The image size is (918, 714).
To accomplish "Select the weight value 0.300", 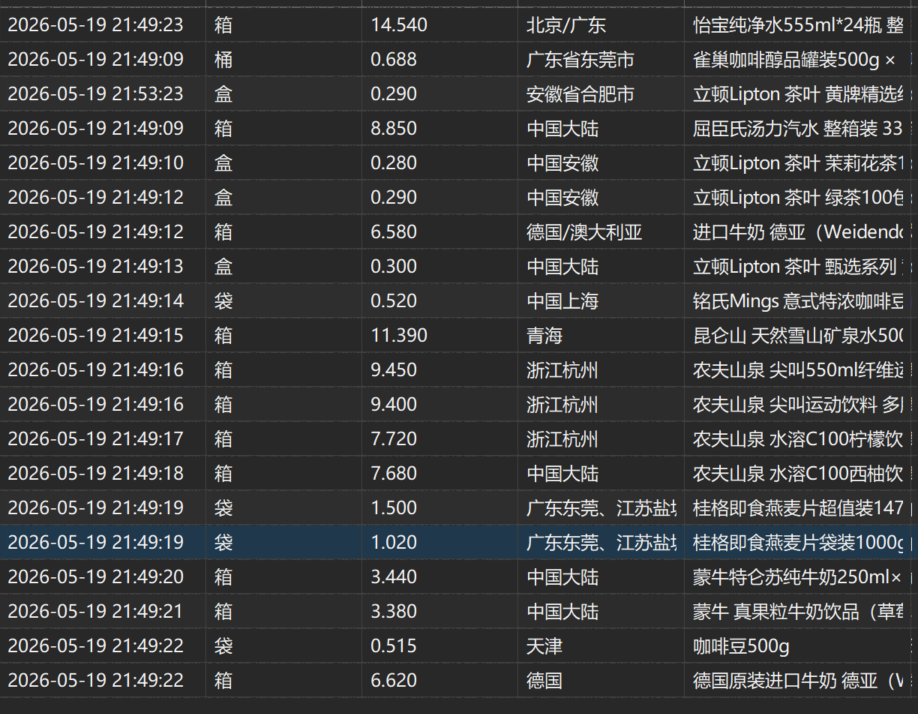I will point(393,267).
